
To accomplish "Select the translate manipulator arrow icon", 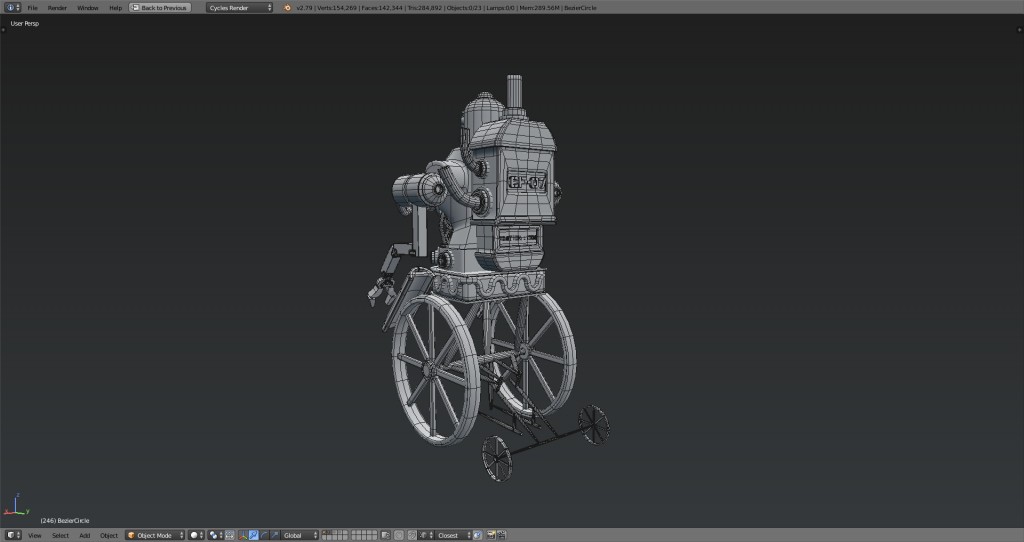I will click(x=253, y=535).
